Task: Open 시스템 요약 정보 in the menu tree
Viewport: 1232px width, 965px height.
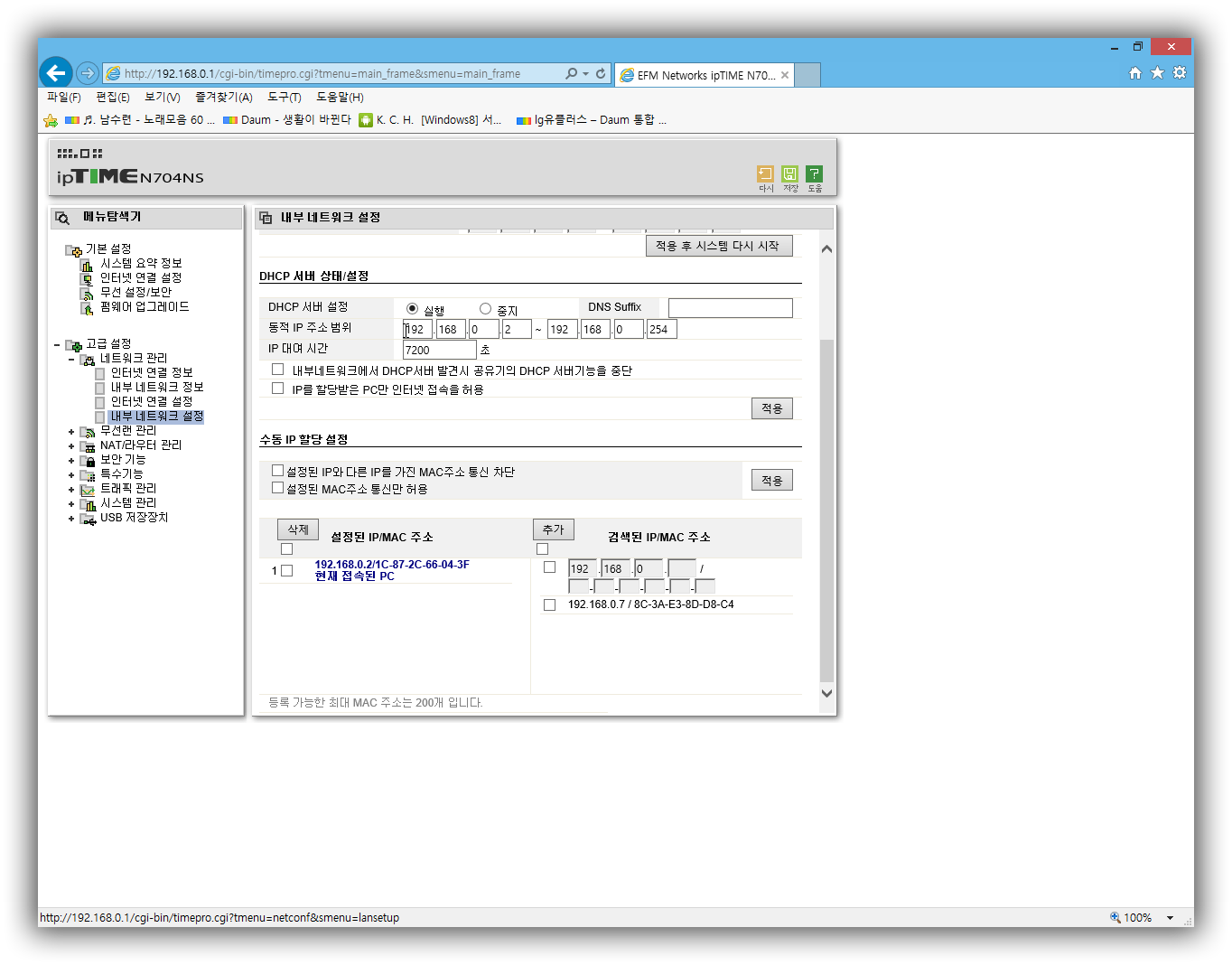Action: click(141, 264)
